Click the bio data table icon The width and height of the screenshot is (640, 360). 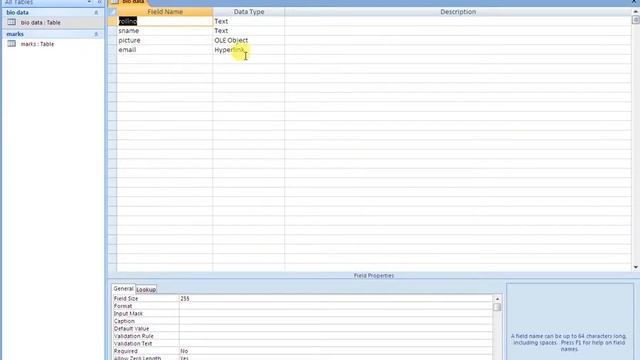11,22
